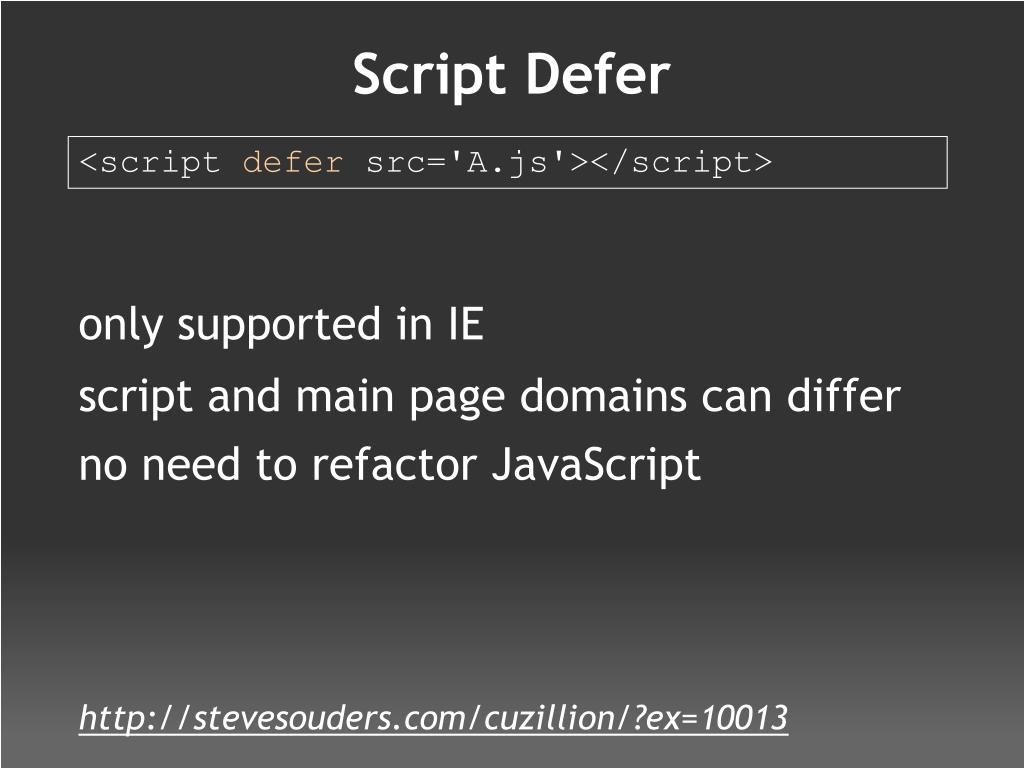The width and height of the screenshot is (1024, 768).
Task: Select the highlighted 'defer' keyword in the code
Action: (x=292, y=163)
